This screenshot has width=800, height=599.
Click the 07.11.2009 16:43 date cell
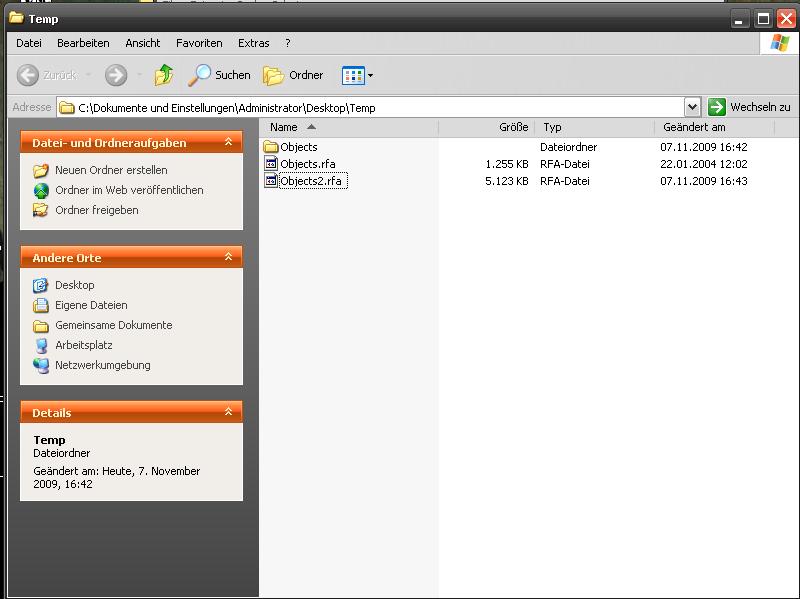tap(704, 181)
